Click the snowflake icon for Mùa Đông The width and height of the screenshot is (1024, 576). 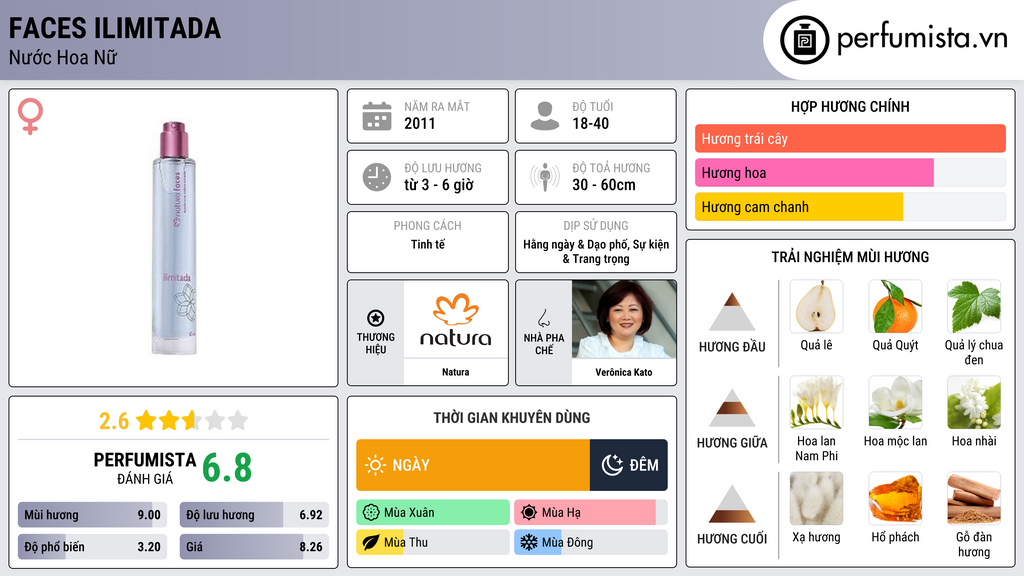click(529, 542)
